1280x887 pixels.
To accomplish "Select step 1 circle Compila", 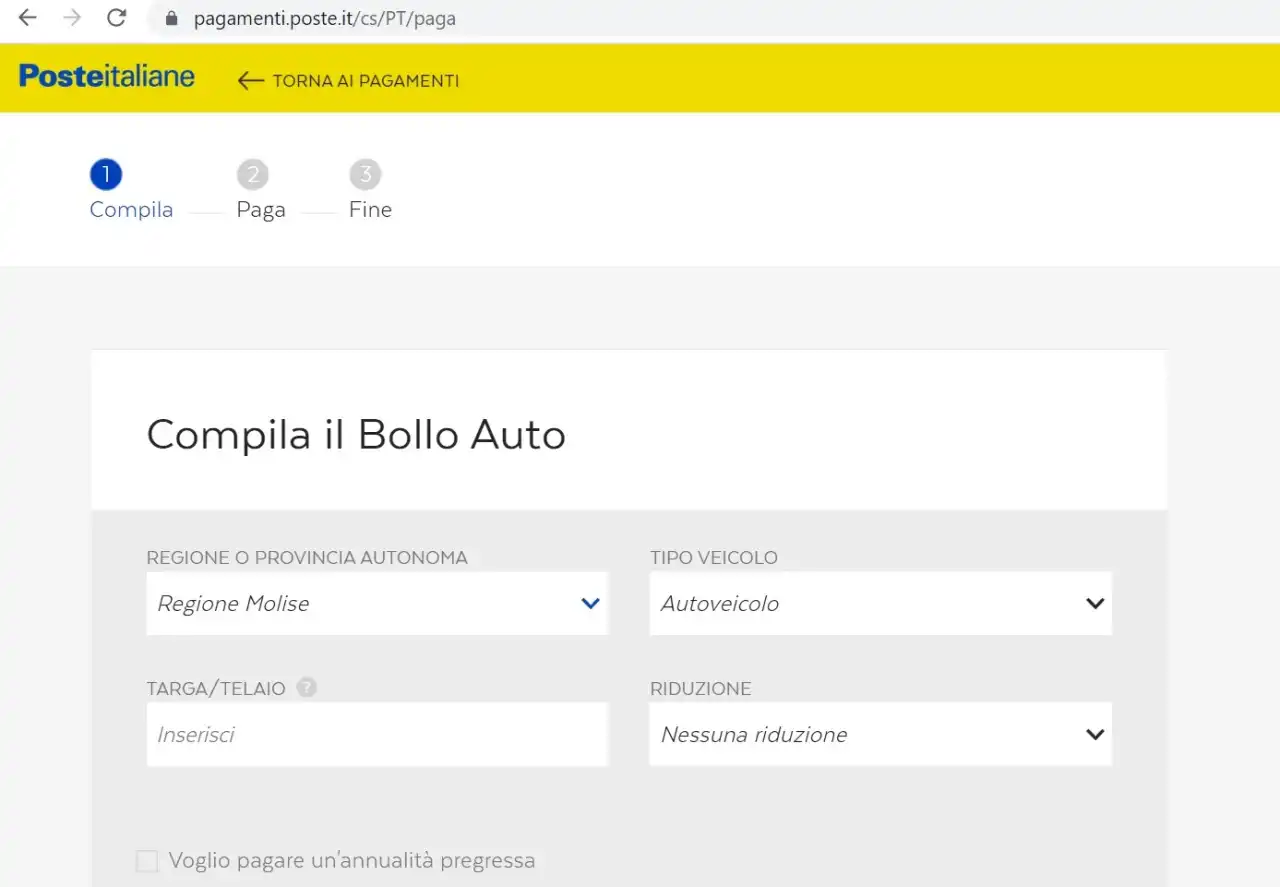I will pyautogui.click(x=106, y=175).
